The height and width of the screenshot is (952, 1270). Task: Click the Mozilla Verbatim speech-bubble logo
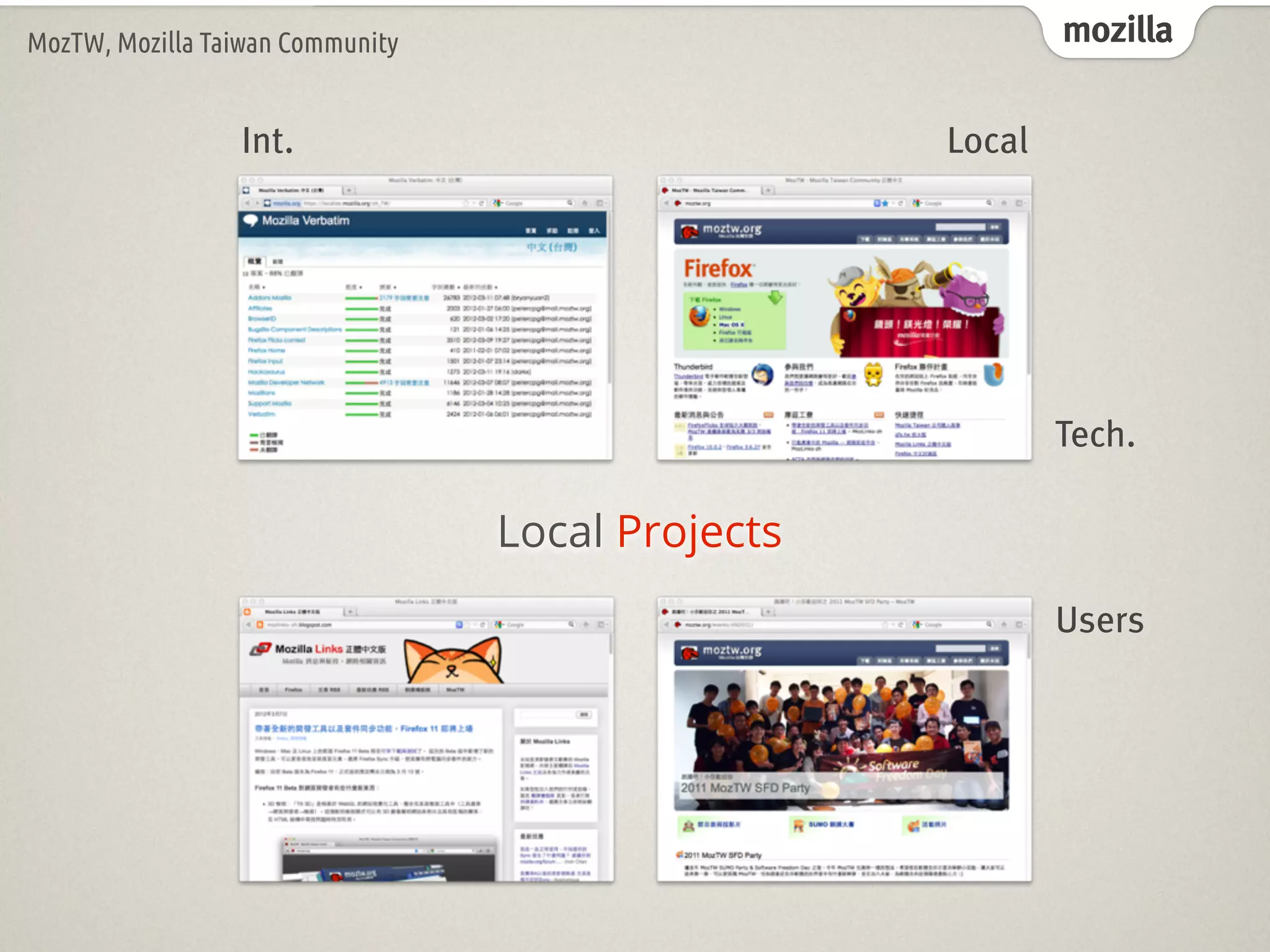(x=251, y=221)
